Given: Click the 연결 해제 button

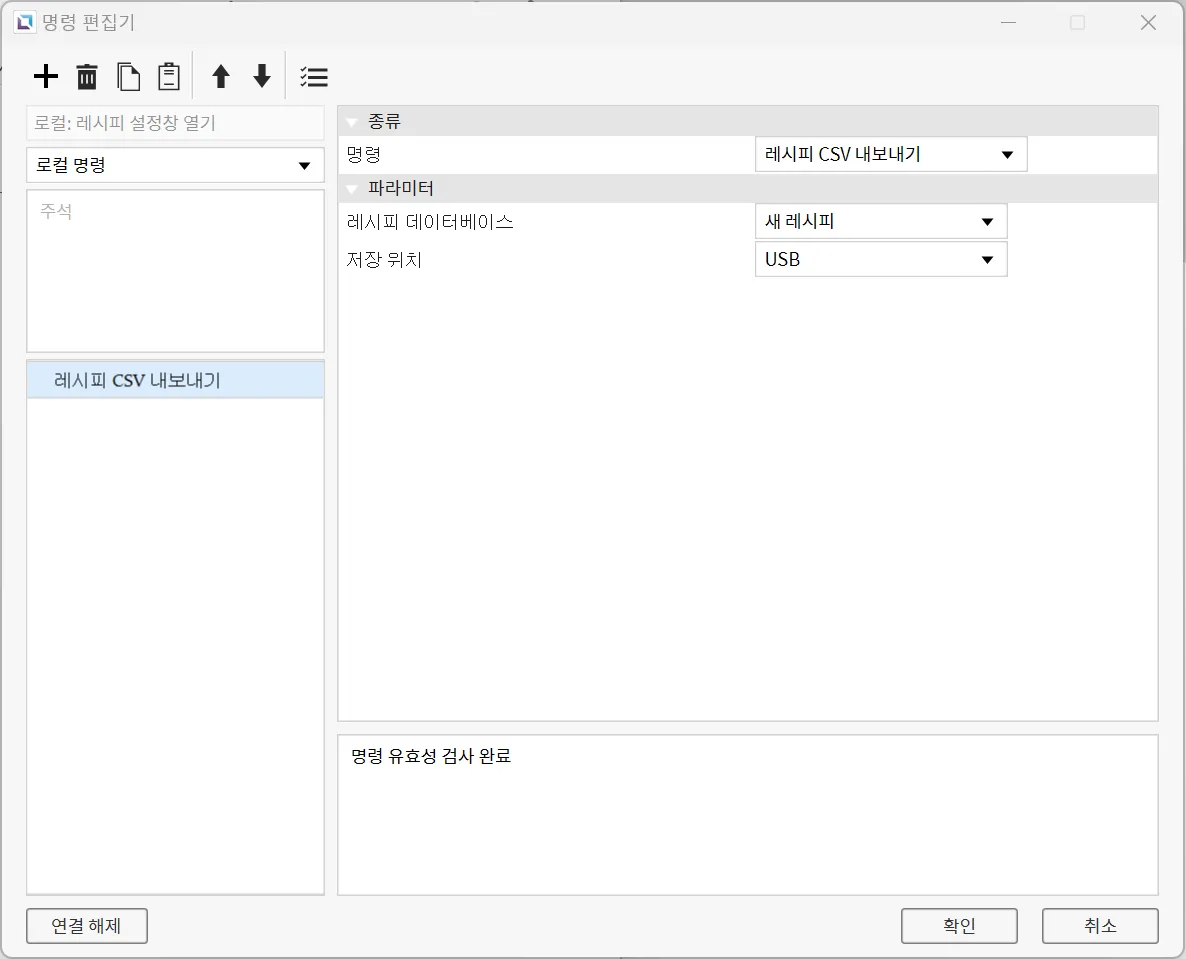Looking at the screenshot, I should coord(87,925).
